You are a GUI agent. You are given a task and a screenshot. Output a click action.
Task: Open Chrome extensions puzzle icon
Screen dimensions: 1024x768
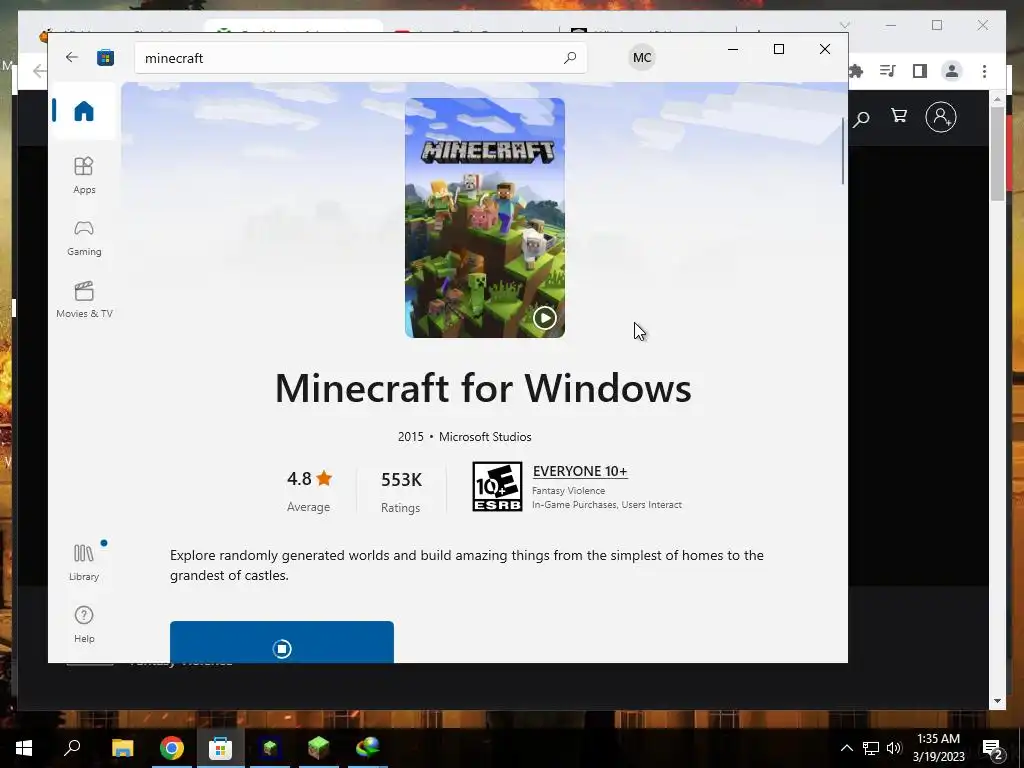(855, 71)
